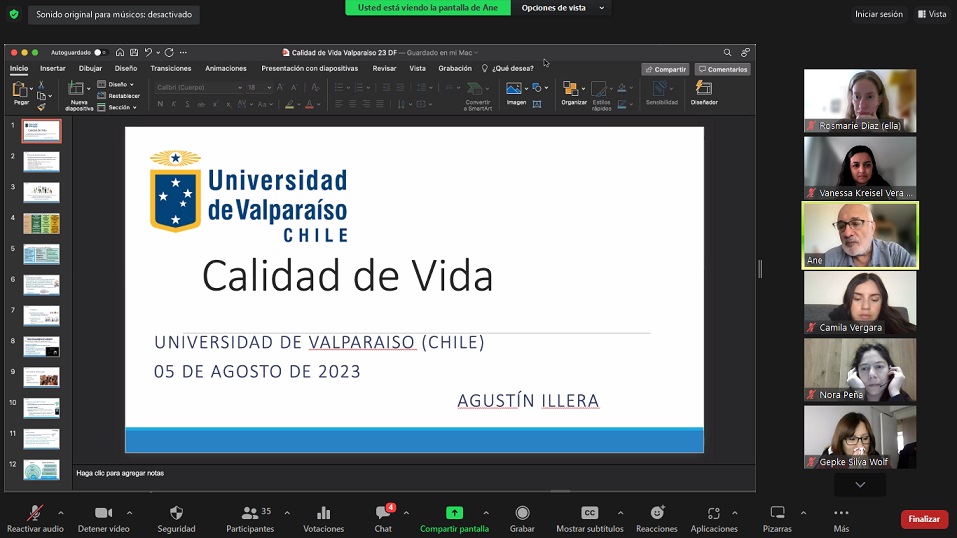Click Iniciar sesión link

tap(878, 14)
